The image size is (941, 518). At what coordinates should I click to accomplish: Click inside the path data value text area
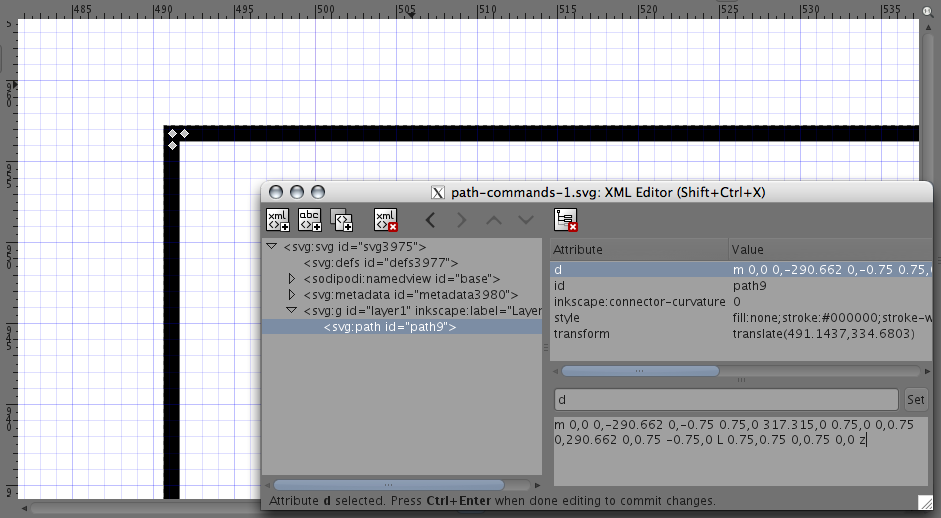tap(741, 450)
